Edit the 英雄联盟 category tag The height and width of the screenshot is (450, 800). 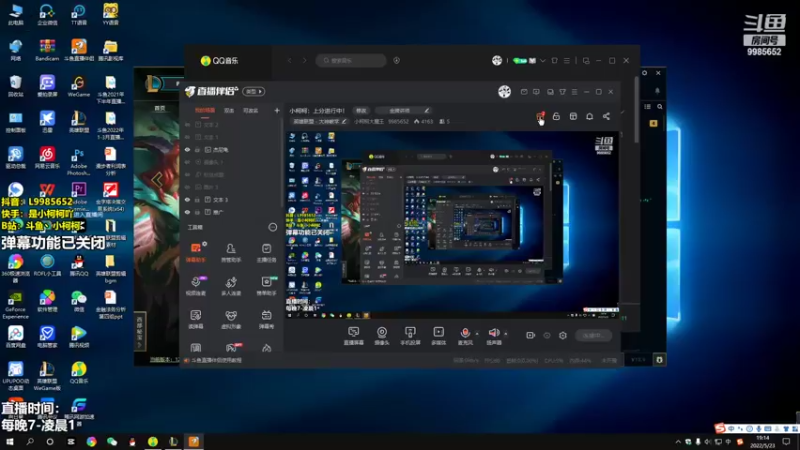[x=319, y=121]
